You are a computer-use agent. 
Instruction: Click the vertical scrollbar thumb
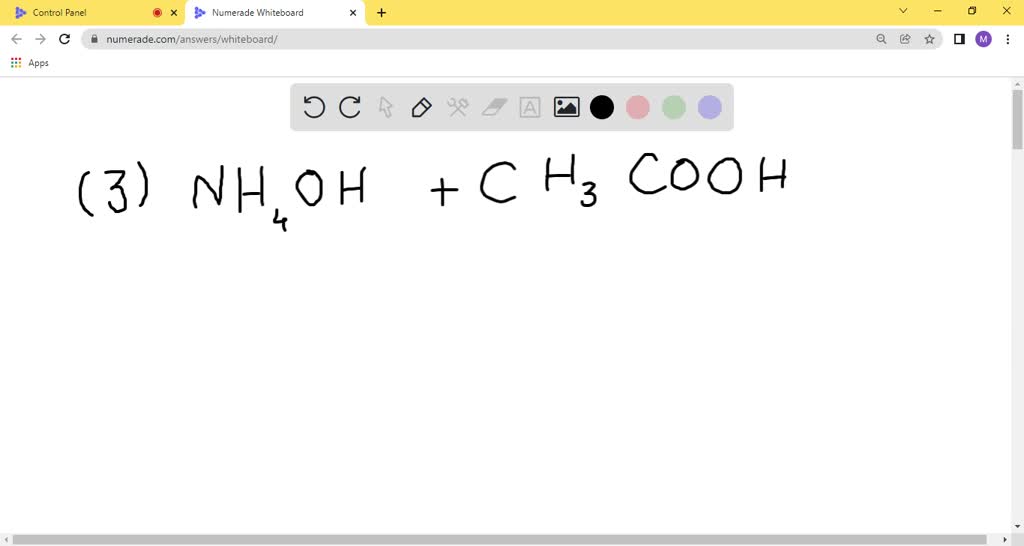click(x=1017, y=120)
